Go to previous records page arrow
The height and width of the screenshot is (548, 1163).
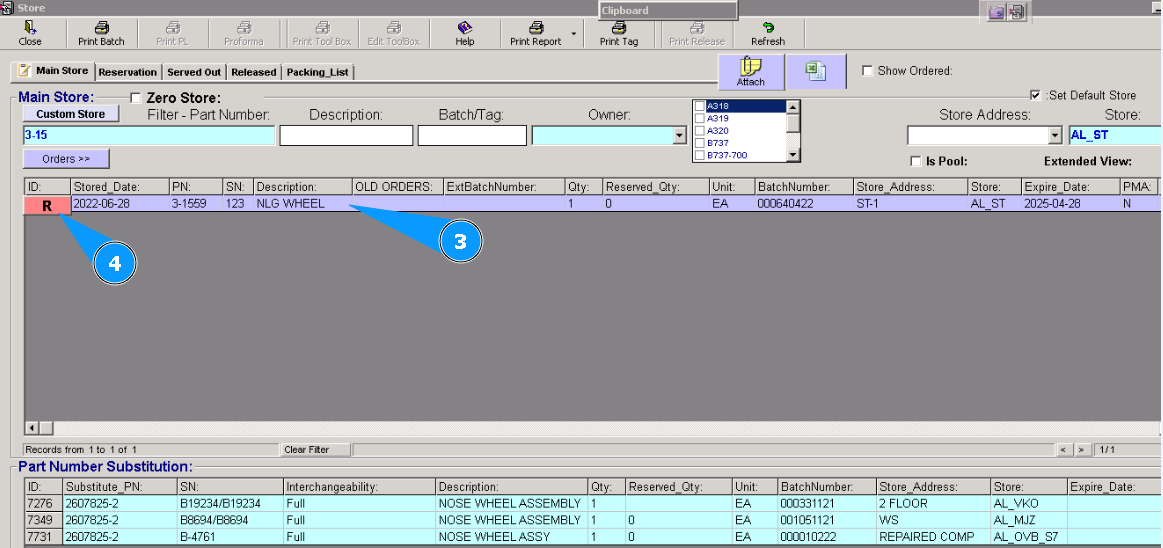(x=1064, y=449)
